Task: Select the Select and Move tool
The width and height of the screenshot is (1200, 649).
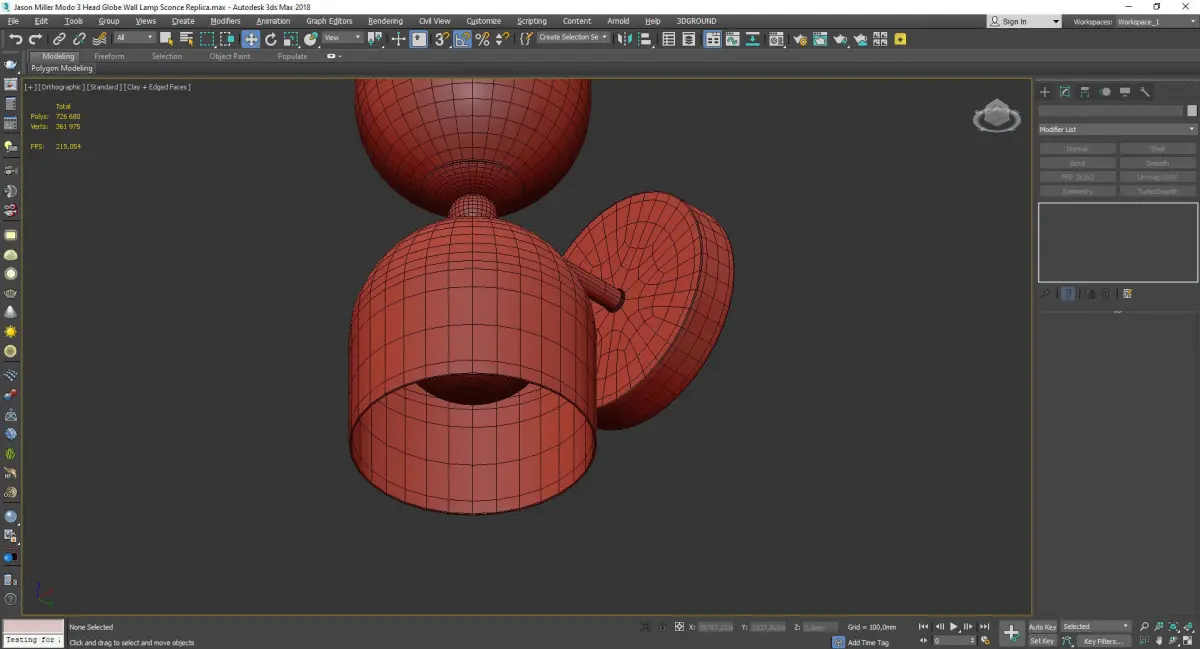Action: coord(250,39)
